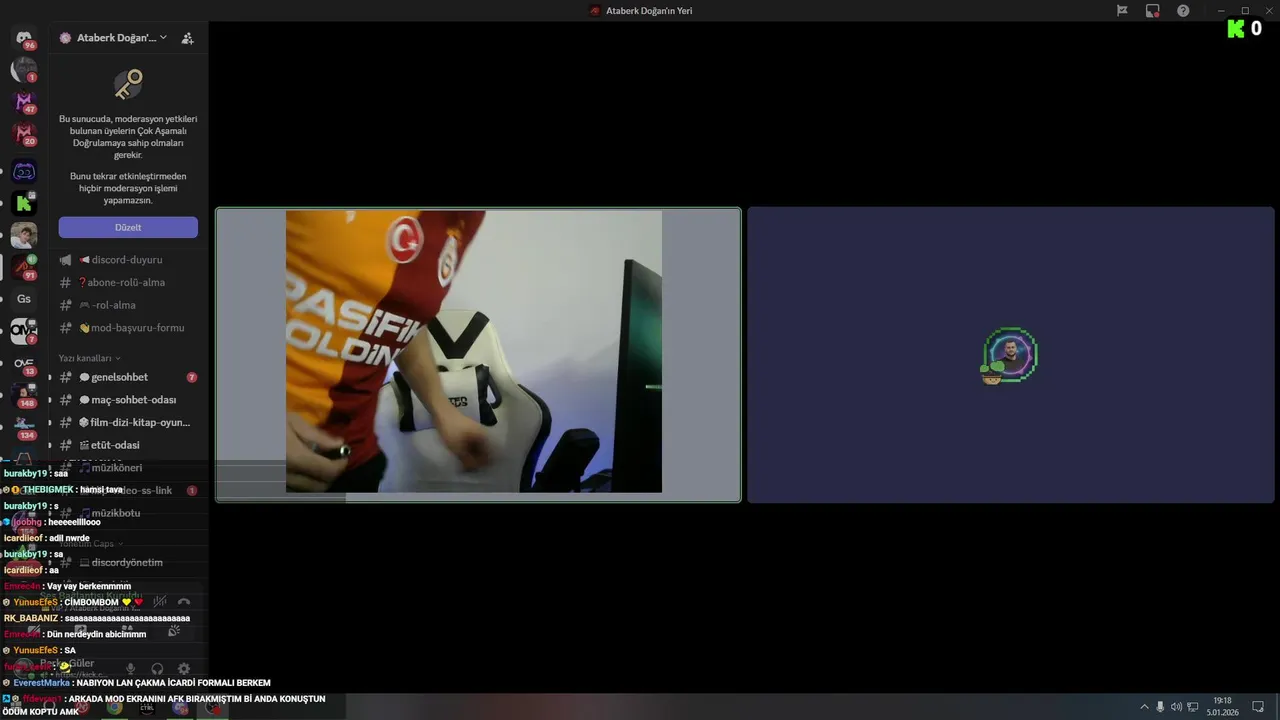Open the mod-başvuru-formu channel
The image size is (1280, 720).
[127, 328]
